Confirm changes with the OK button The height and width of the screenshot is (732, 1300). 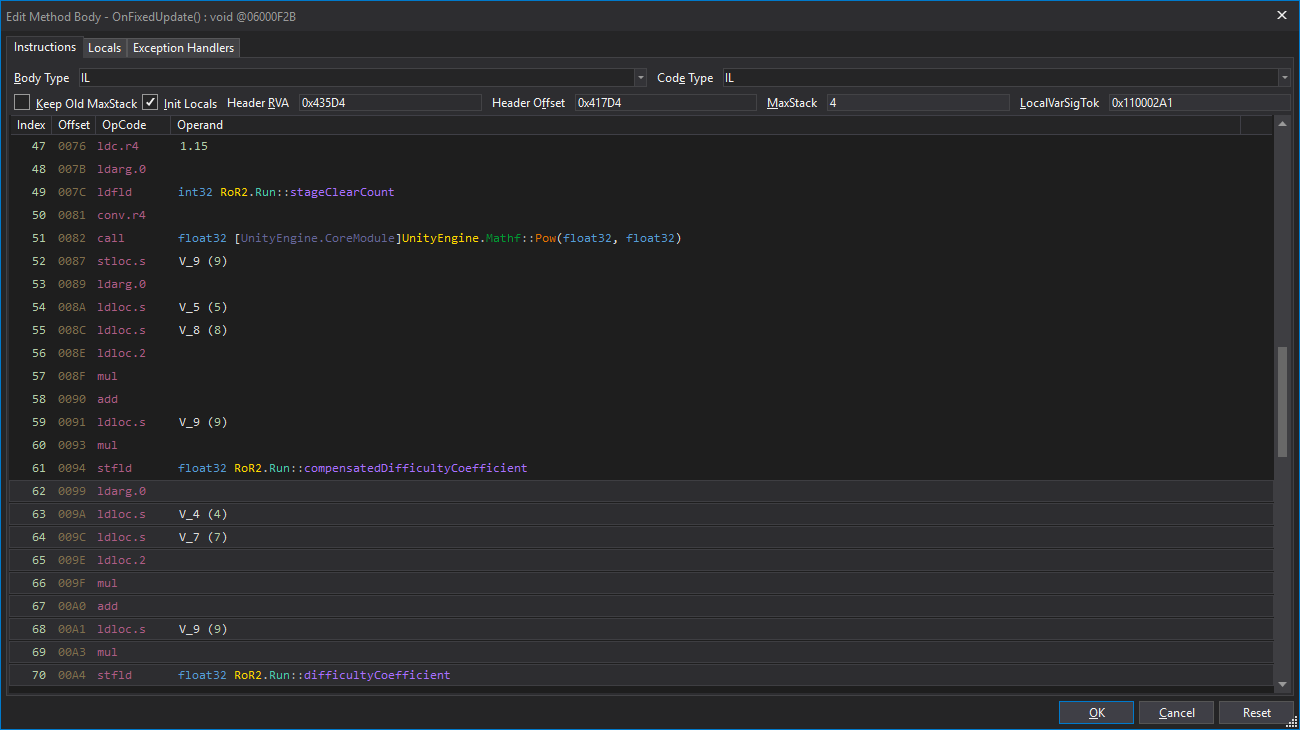[1097, 713]
